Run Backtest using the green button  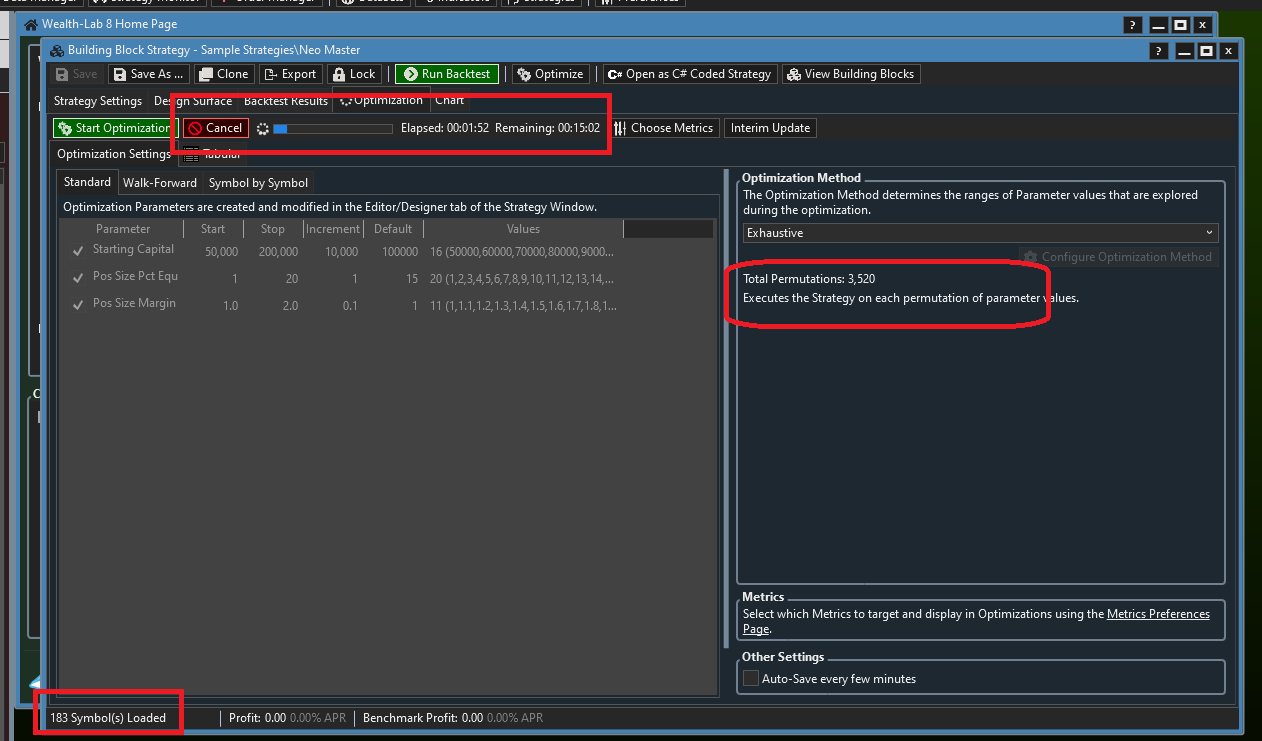446,74
